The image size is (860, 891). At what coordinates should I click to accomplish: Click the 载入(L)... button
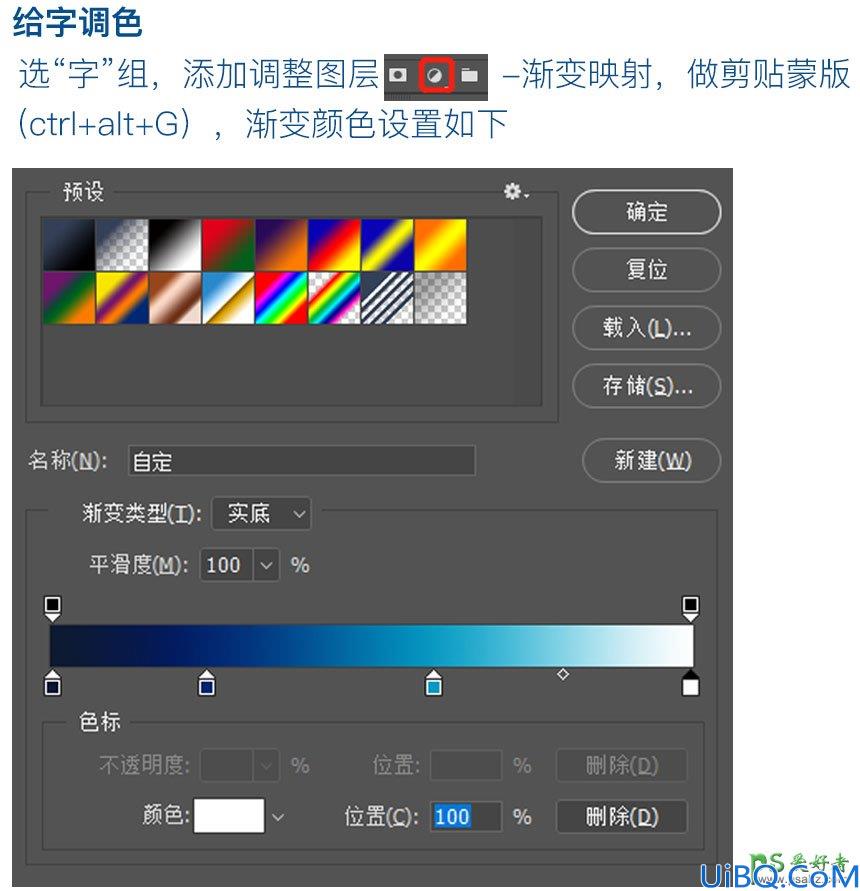tap(646, 328)
